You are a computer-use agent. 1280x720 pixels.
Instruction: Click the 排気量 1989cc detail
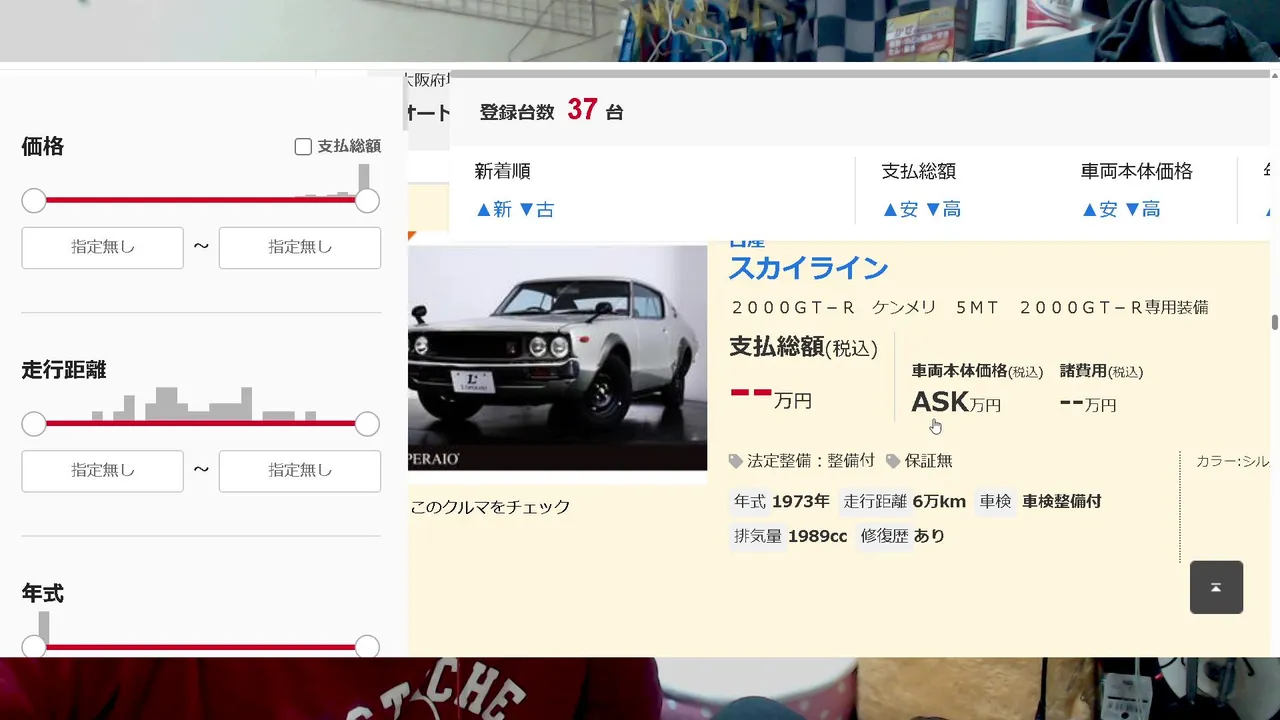pyautogui.click(x=789, y=536)
